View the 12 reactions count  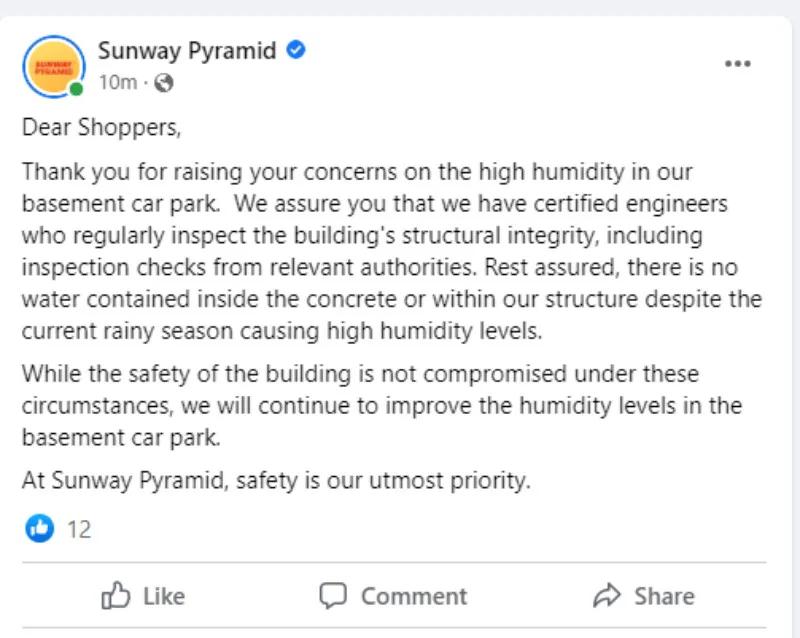(x=79, y=529)
